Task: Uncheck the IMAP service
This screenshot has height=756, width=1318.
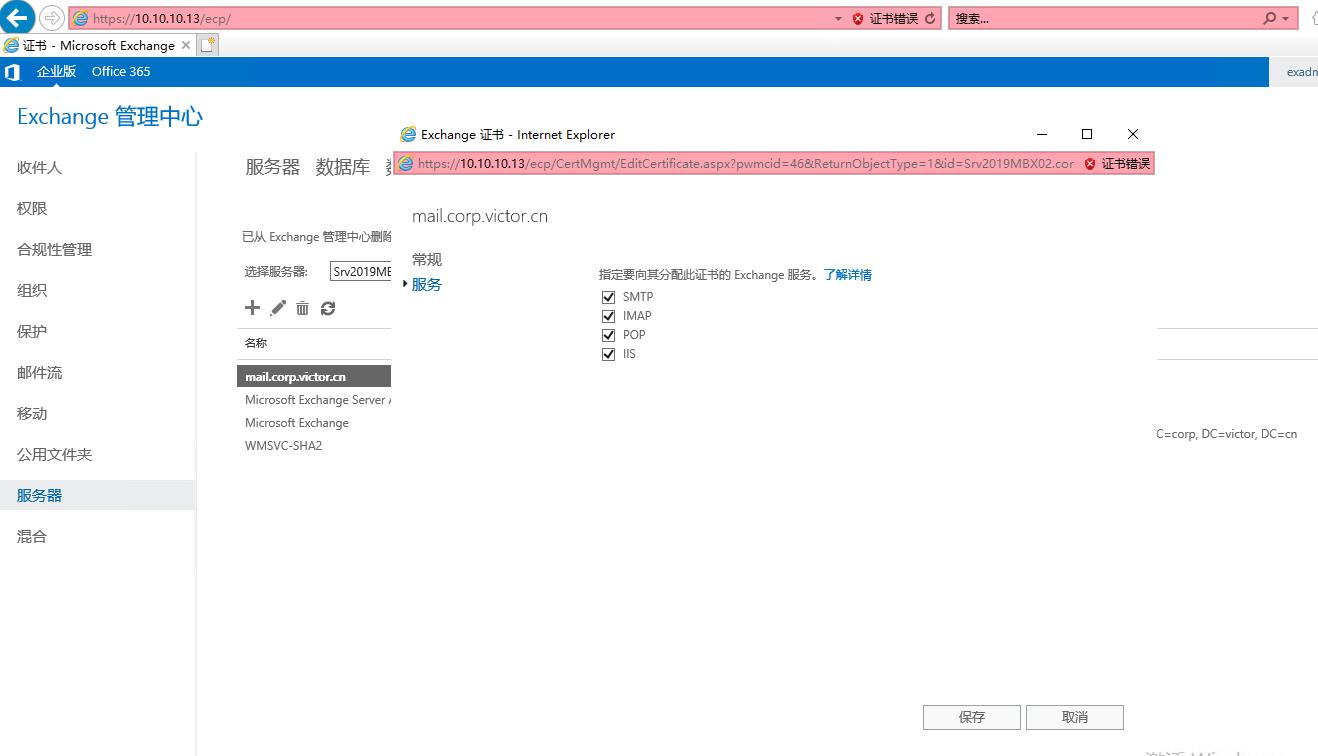Action: (x=609, y=315)
